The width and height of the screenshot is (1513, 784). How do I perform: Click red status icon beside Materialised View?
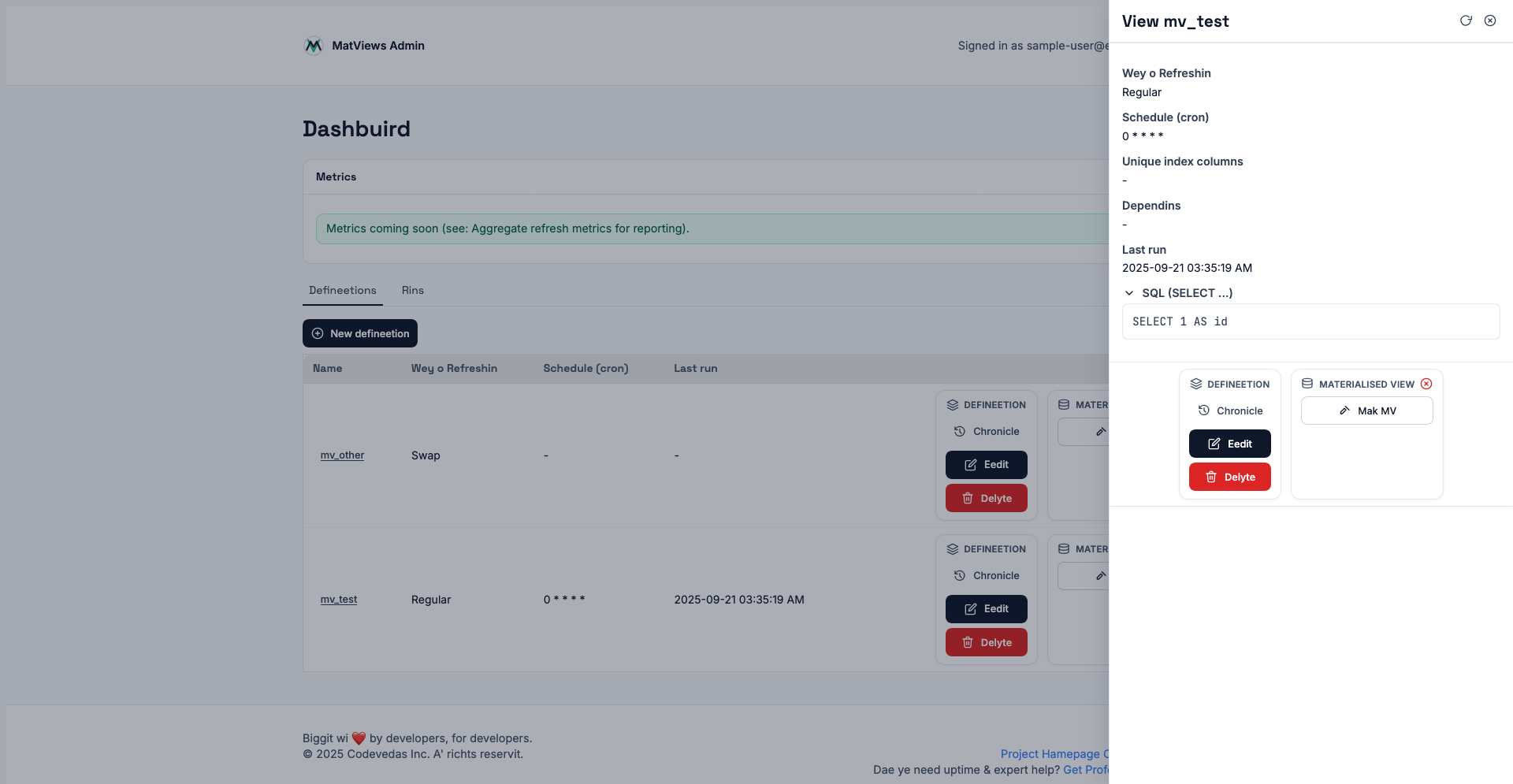(x=1426, y=384)
